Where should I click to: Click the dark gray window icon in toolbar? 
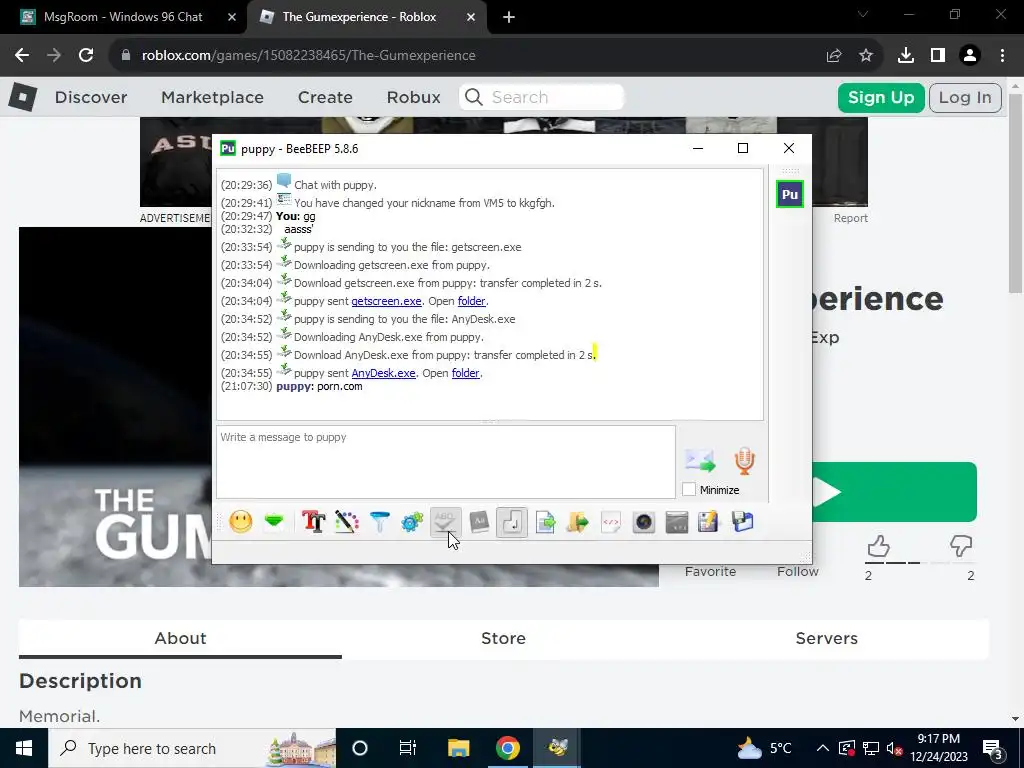coord(677,522)
